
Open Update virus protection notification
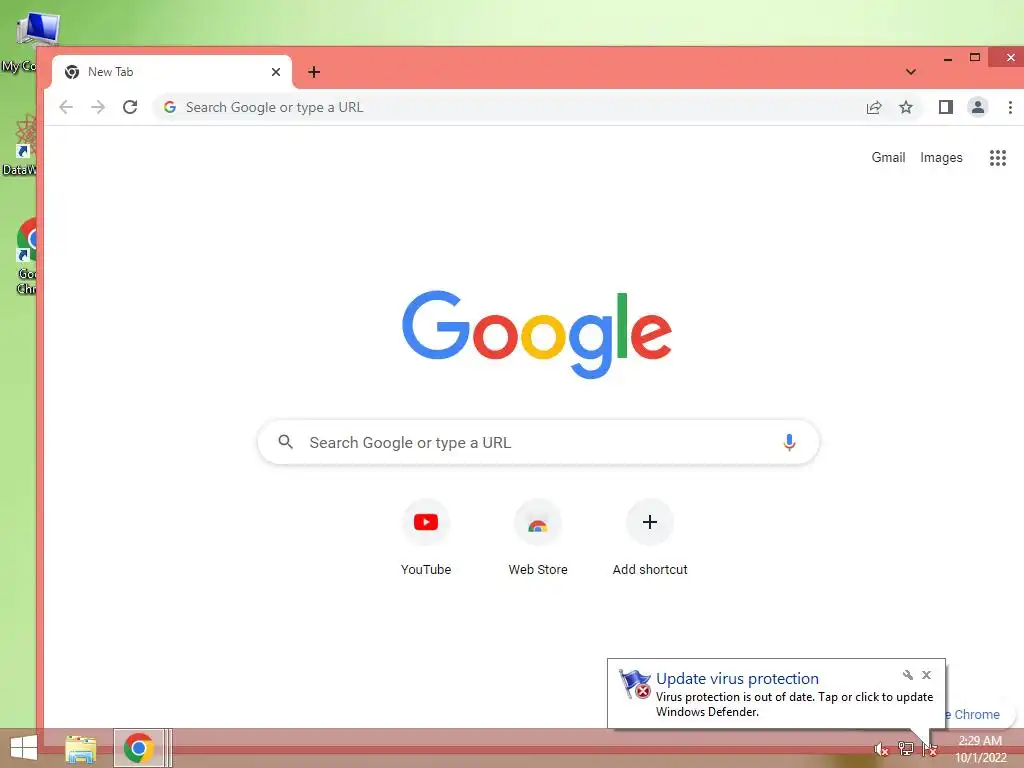[x=776, y=694]
